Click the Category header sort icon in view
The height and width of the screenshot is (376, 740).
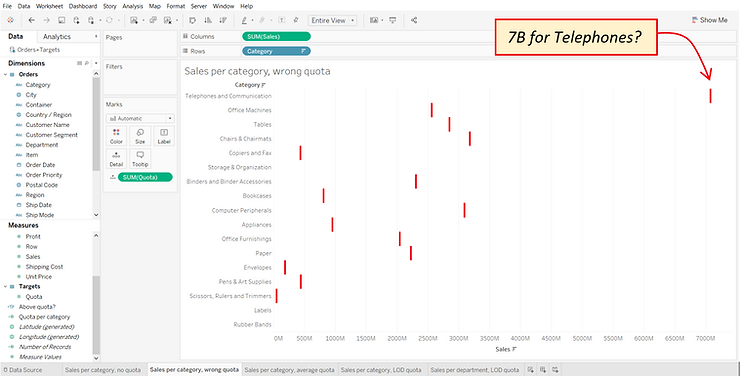(263, 85)
